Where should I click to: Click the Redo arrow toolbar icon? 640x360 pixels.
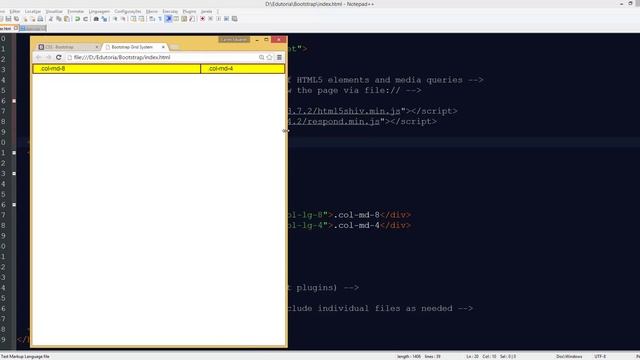85,19
